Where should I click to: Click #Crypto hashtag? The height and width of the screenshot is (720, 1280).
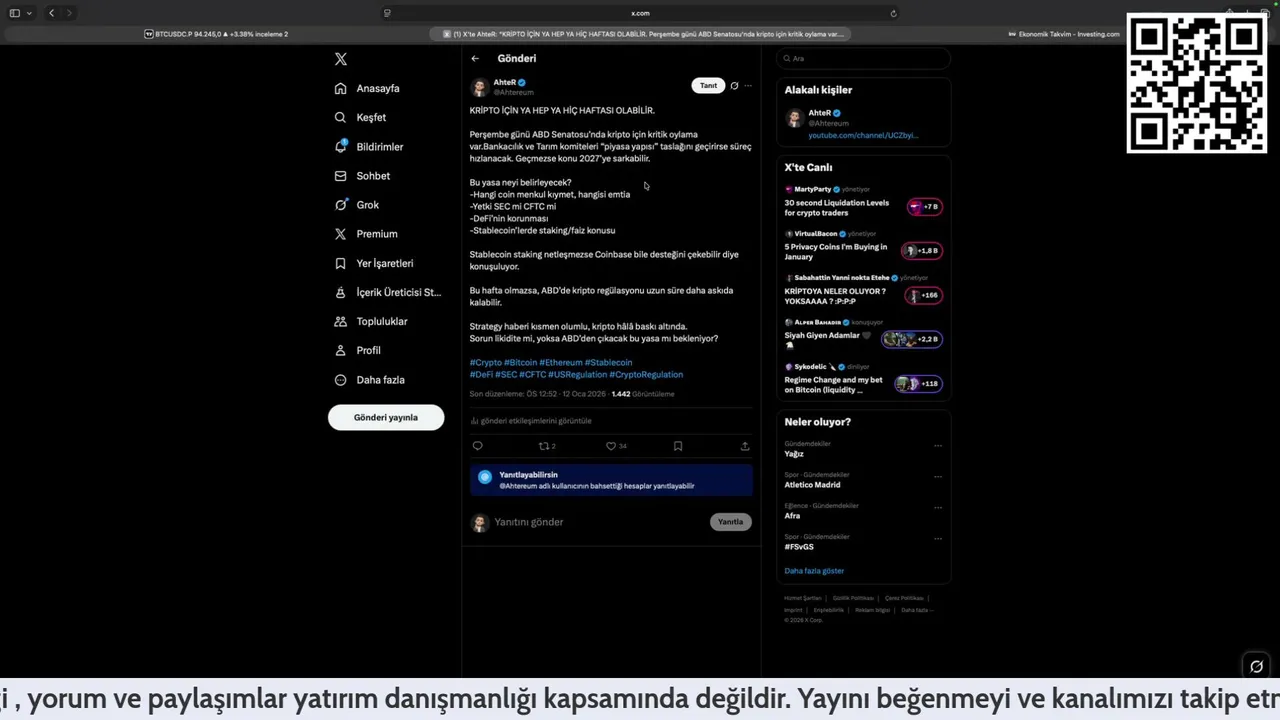(486, 363)
